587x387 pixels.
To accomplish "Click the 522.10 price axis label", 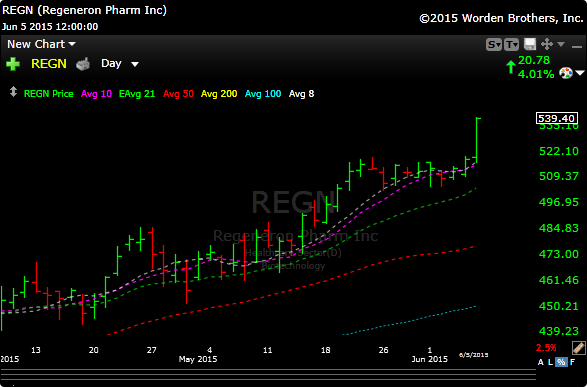I will pyautogui.click(x=559, y=151).
